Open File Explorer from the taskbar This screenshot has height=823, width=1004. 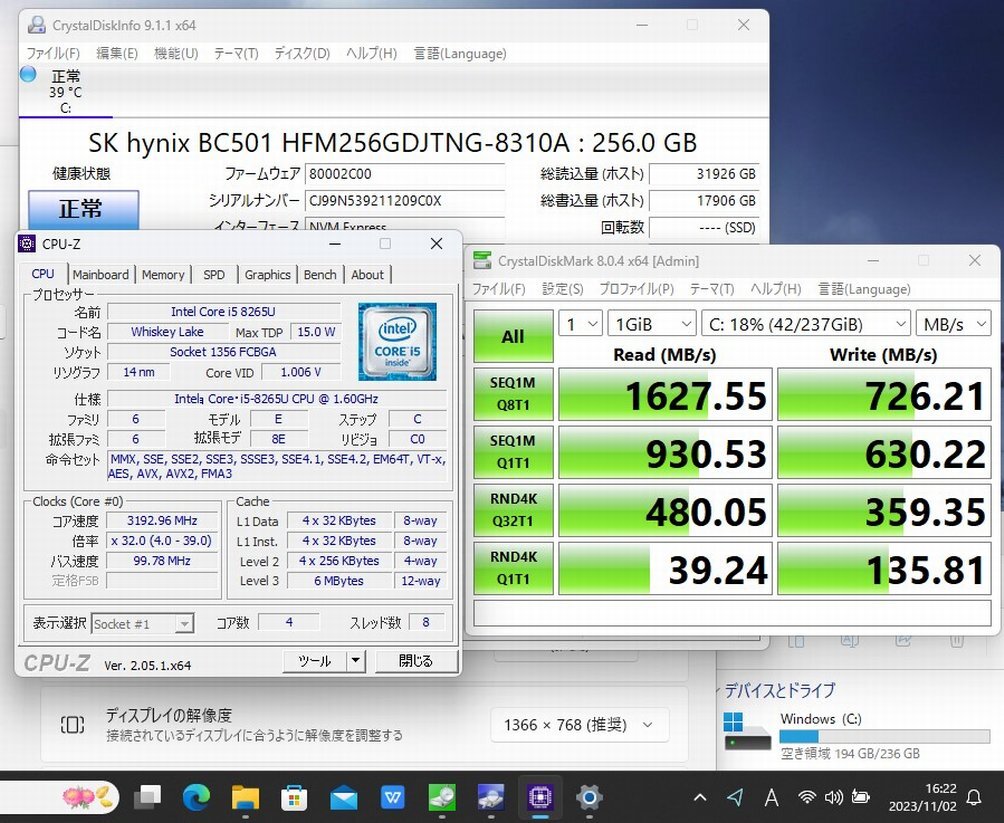pos(245,797)
